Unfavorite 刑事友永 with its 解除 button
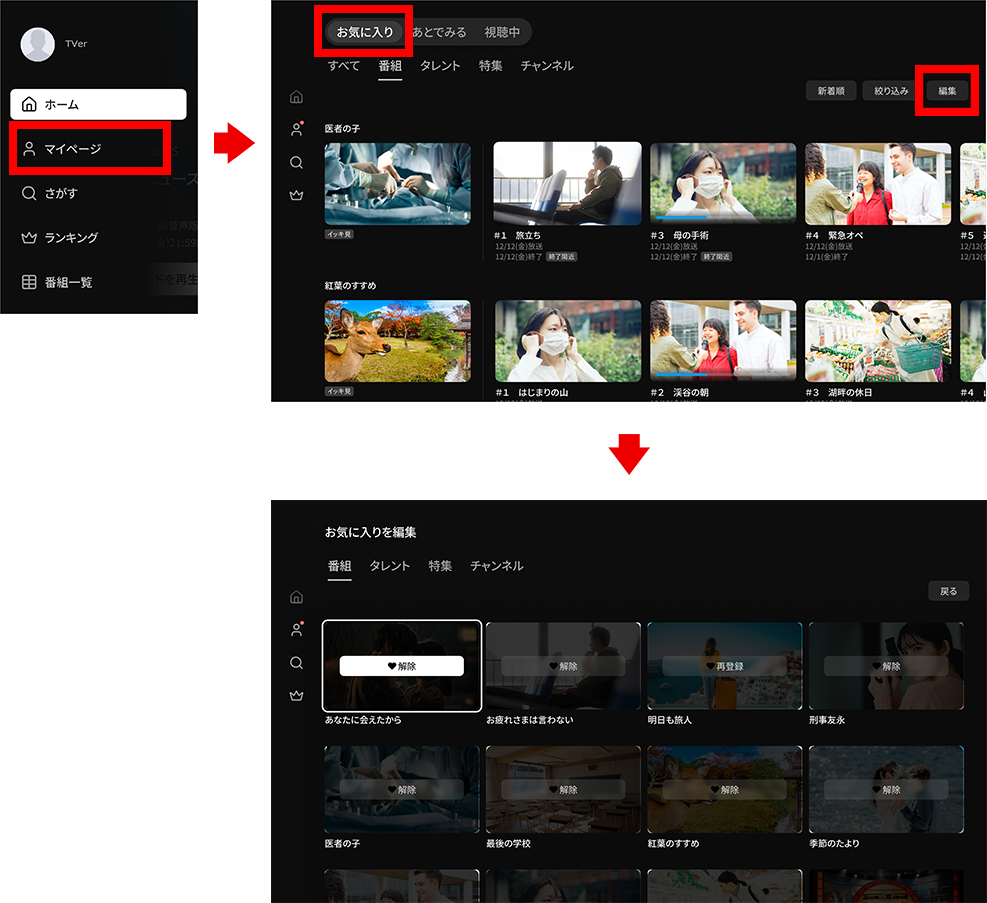Screen dimensions: 987x903 [x=886, y=666]
